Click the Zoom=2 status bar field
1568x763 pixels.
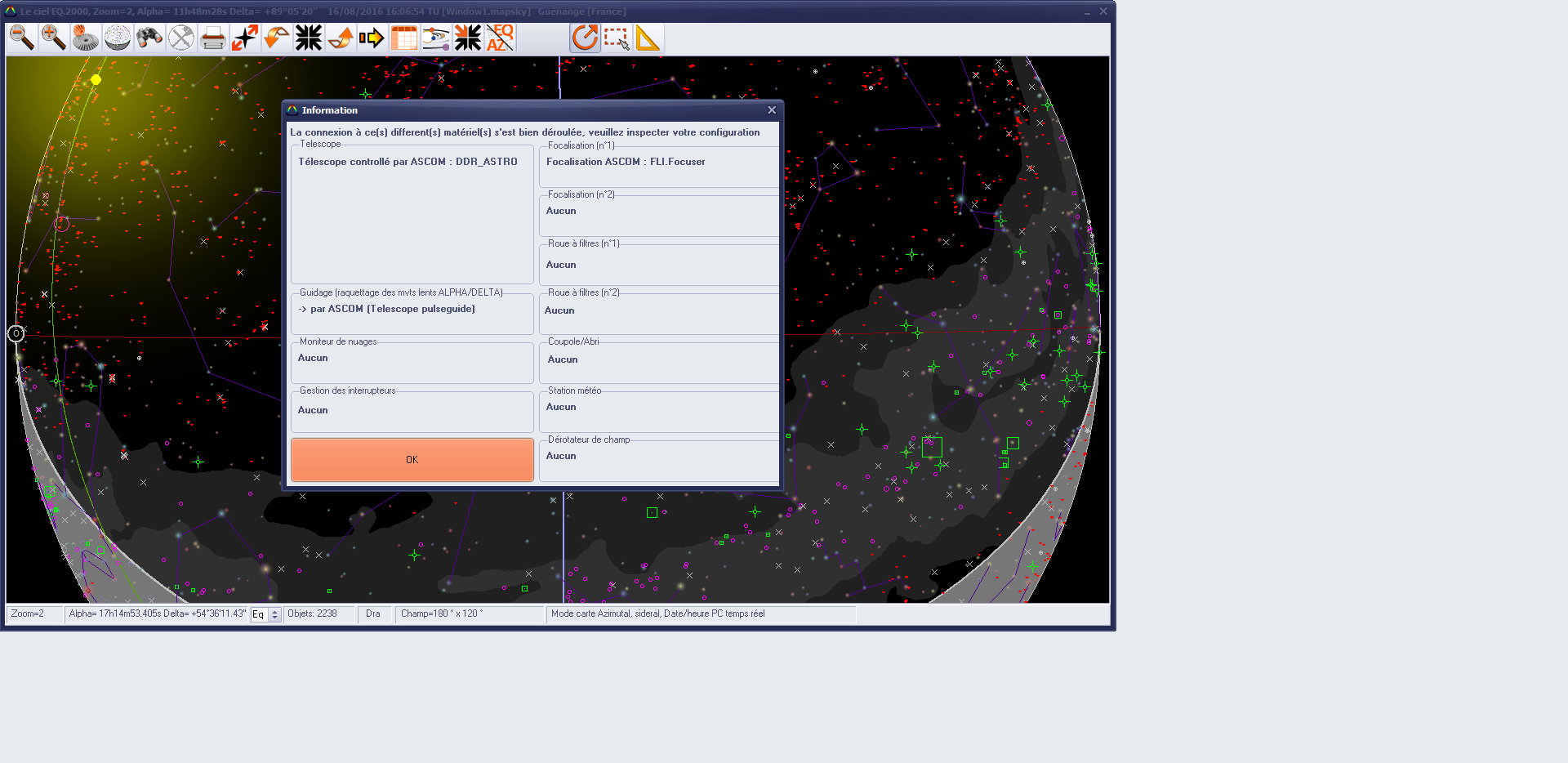34,614
